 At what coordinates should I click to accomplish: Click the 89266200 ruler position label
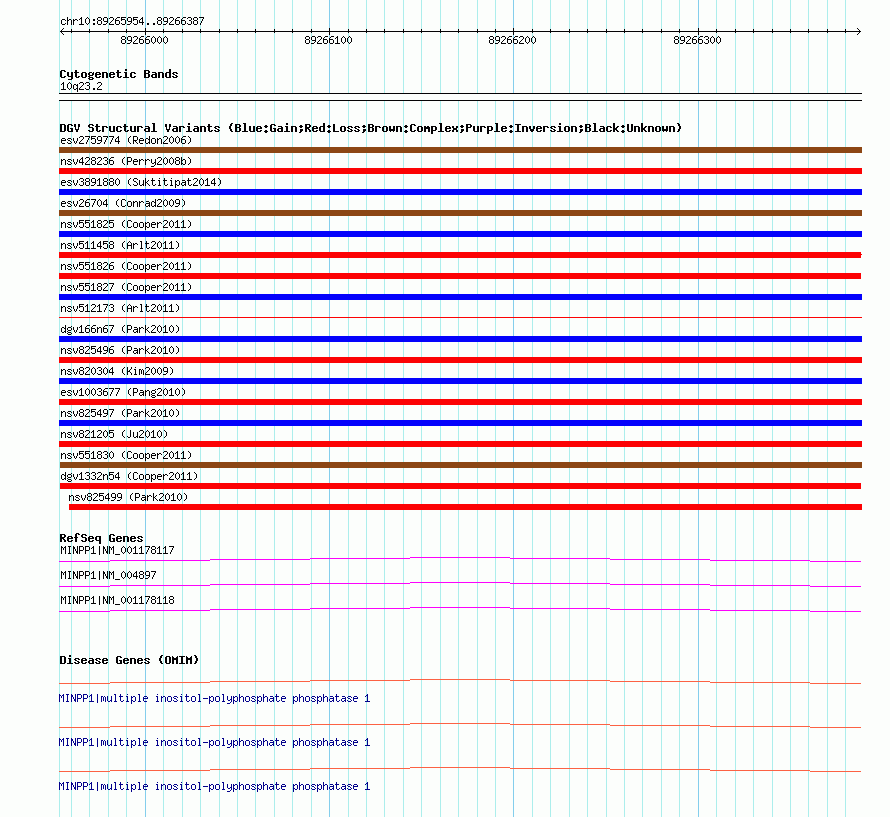tap(512, 40)
